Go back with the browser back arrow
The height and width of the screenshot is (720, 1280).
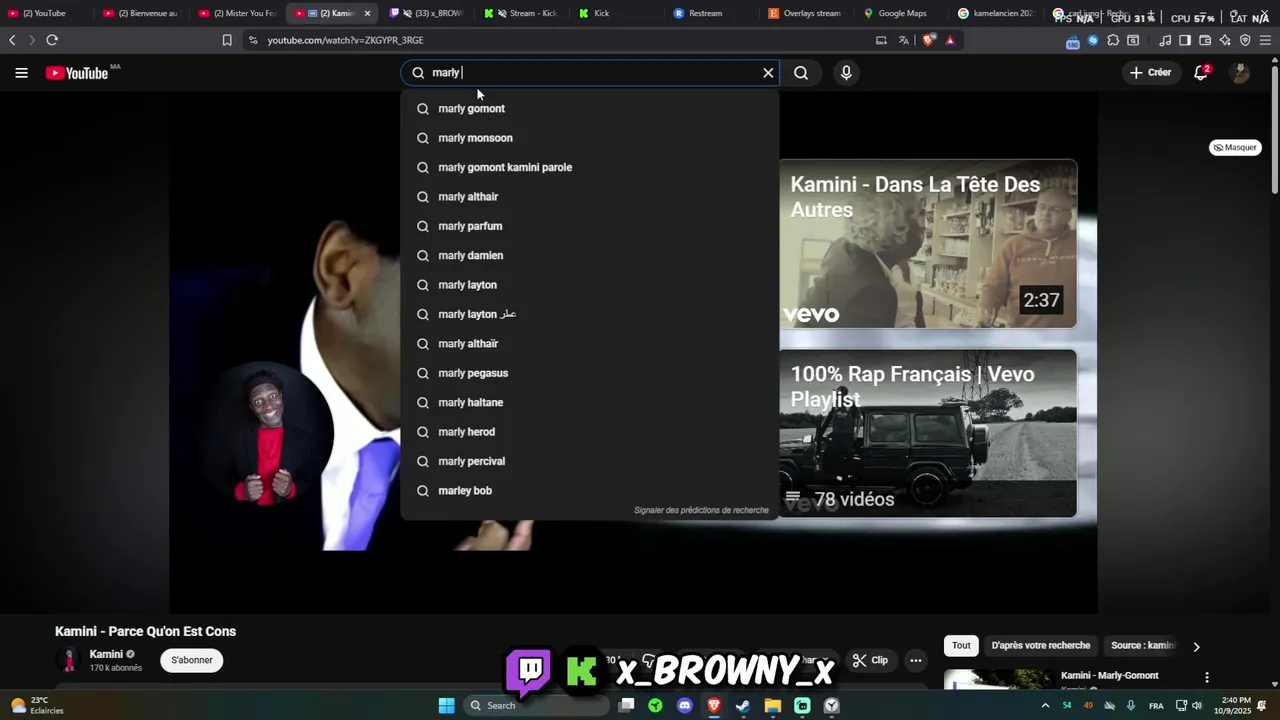(12, 40)
